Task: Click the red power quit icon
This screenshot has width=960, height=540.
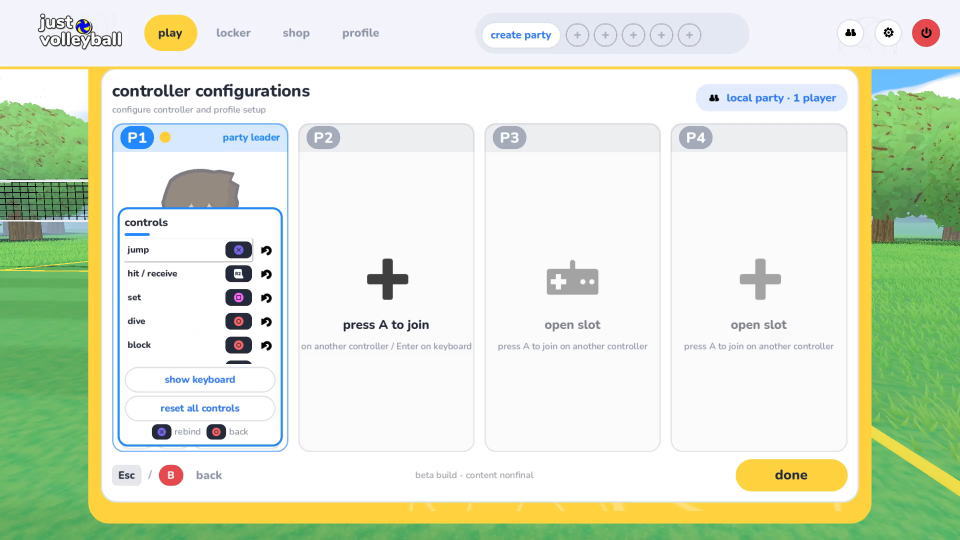Action: tap(926, 33)
